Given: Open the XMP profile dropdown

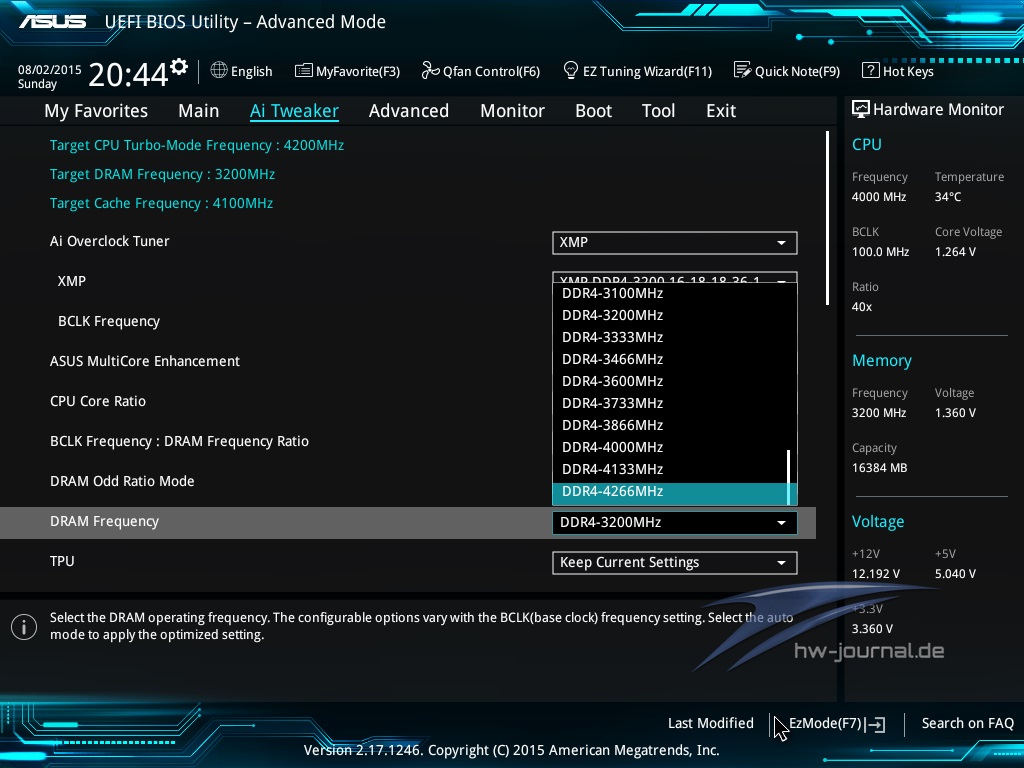Looking at the screenshot, I should click(675, 278).
